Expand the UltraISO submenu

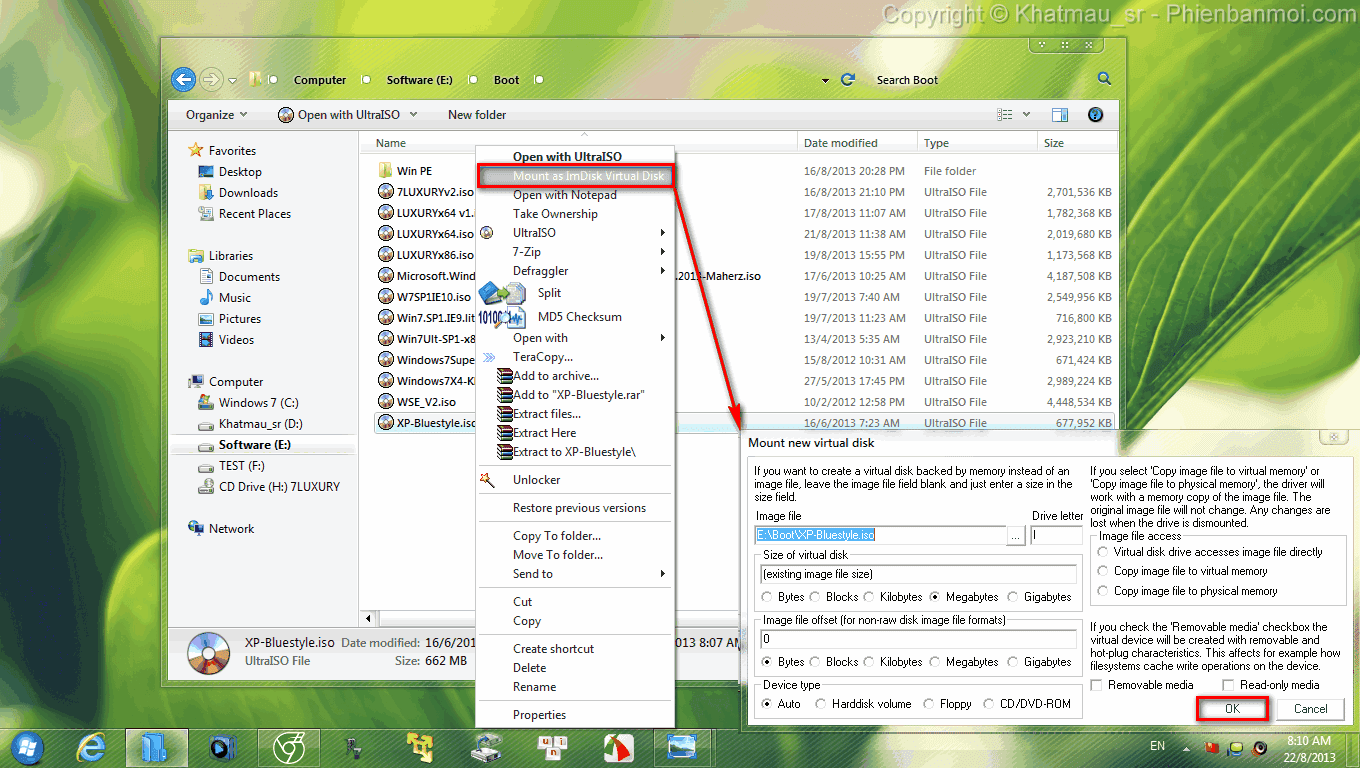coord(662,233)
